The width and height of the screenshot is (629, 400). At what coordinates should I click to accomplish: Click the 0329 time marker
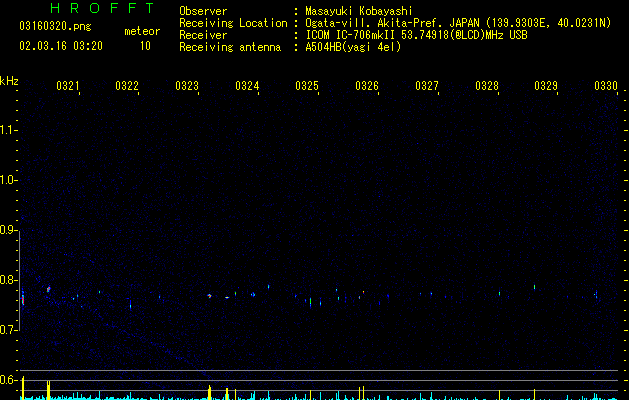546,85
